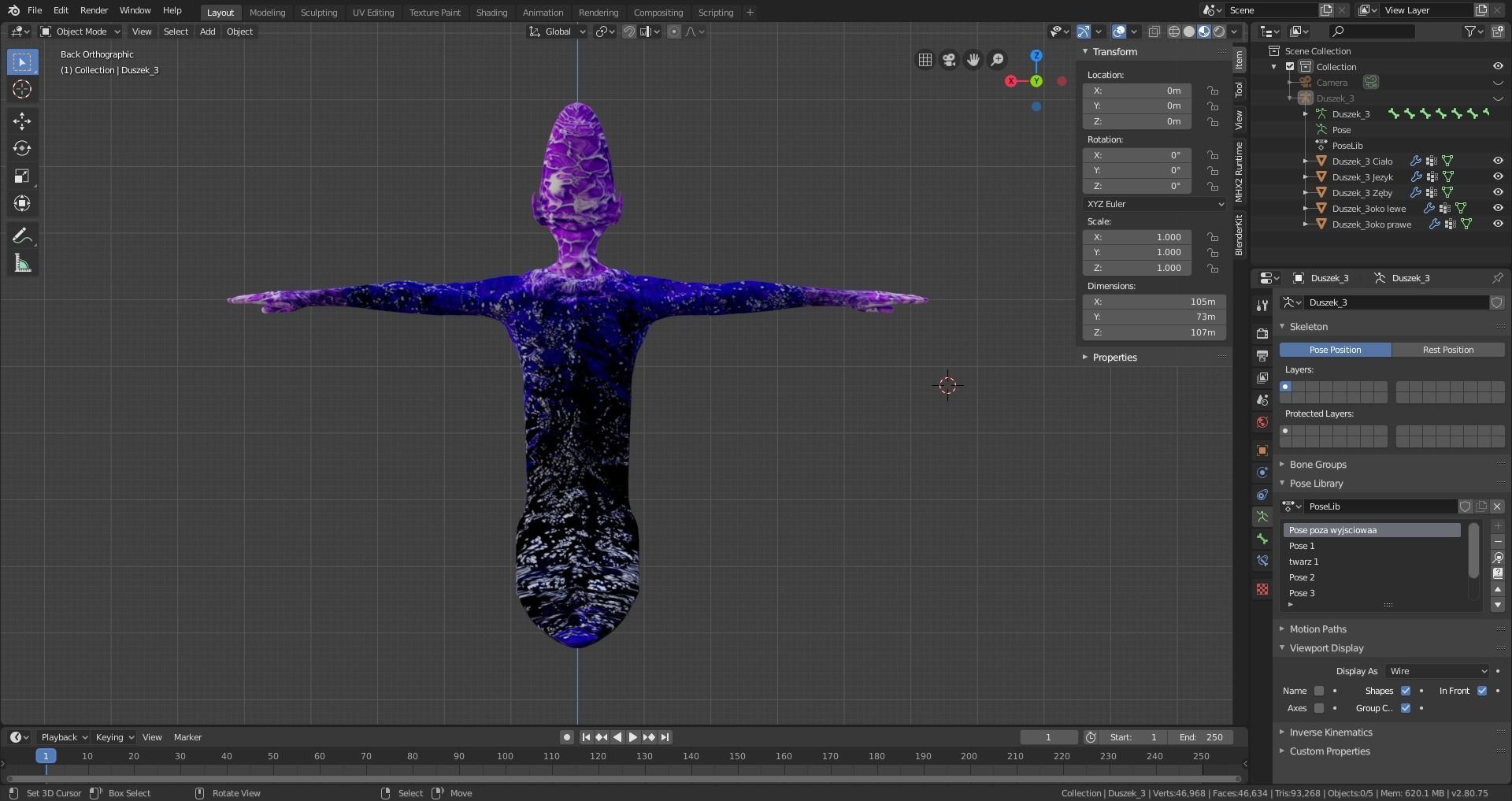Toggle the Collection exclude checkbox in outliner
This screenshot has height=801, width=1512.
tap(1290, 66)
